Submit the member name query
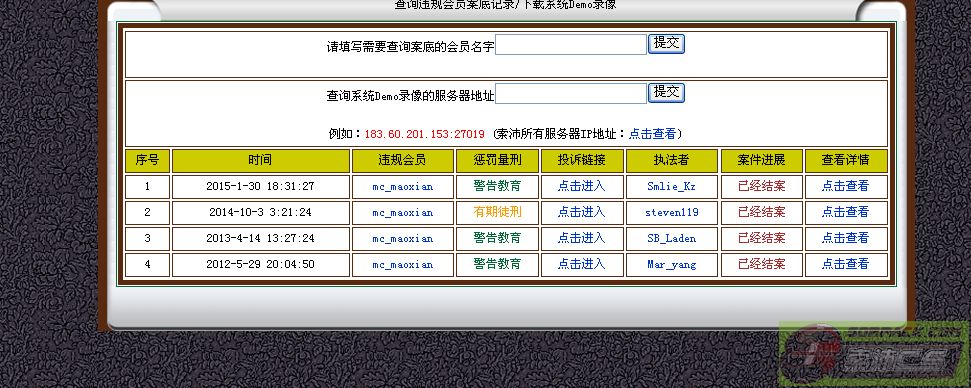Viewport: 971px width, 388px height. 666,43
